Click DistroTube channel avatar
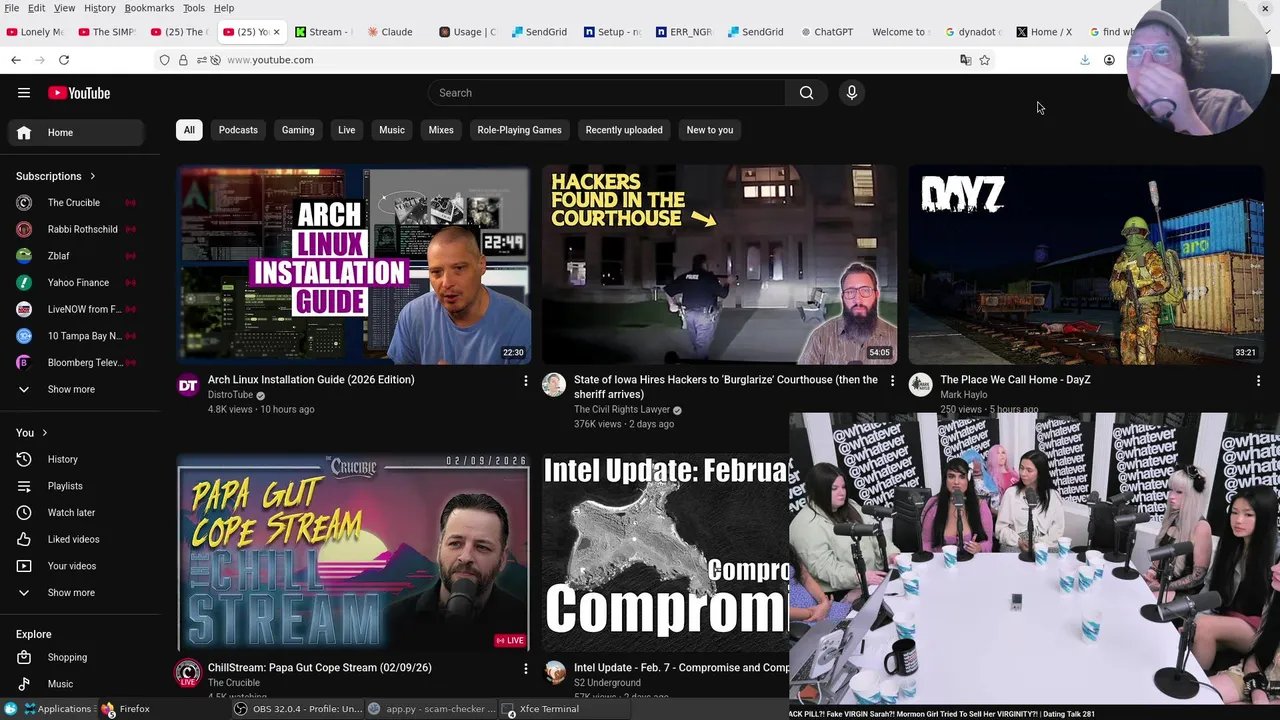 point(188,385)
